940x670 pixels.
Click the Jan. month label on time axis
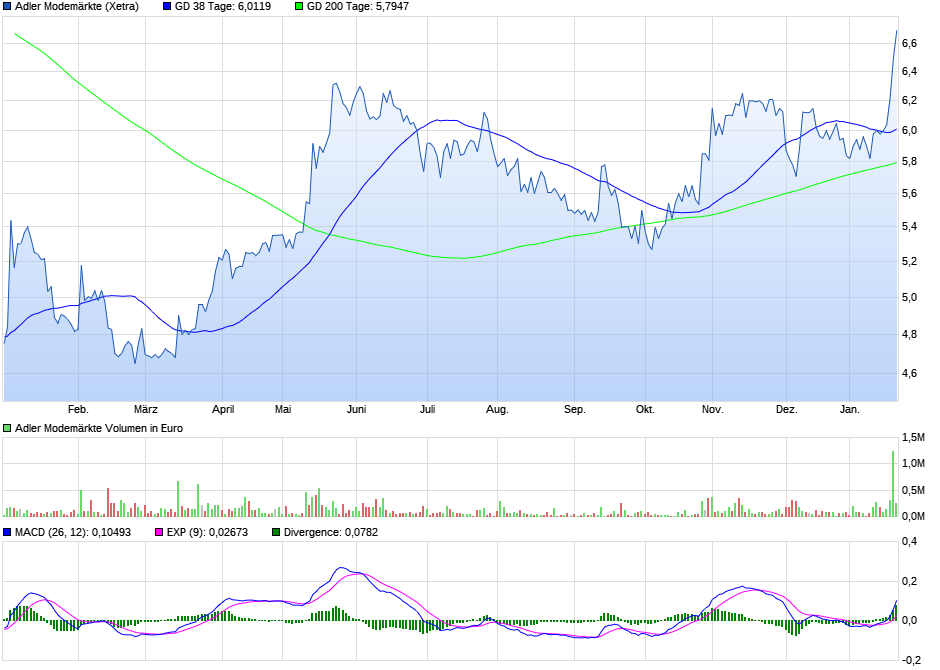849,409
